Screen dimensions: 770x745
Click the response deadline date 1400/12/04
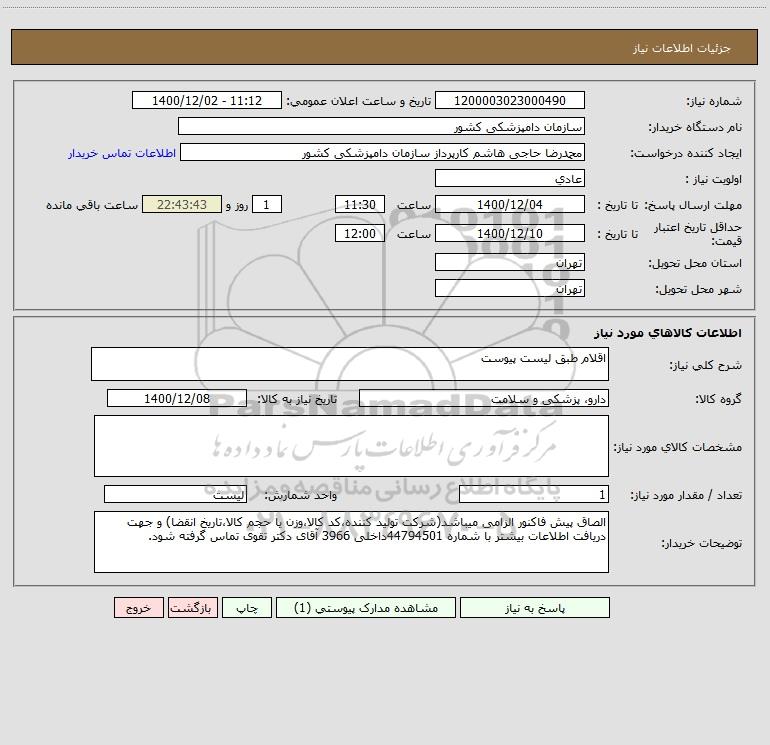(510, 204)
